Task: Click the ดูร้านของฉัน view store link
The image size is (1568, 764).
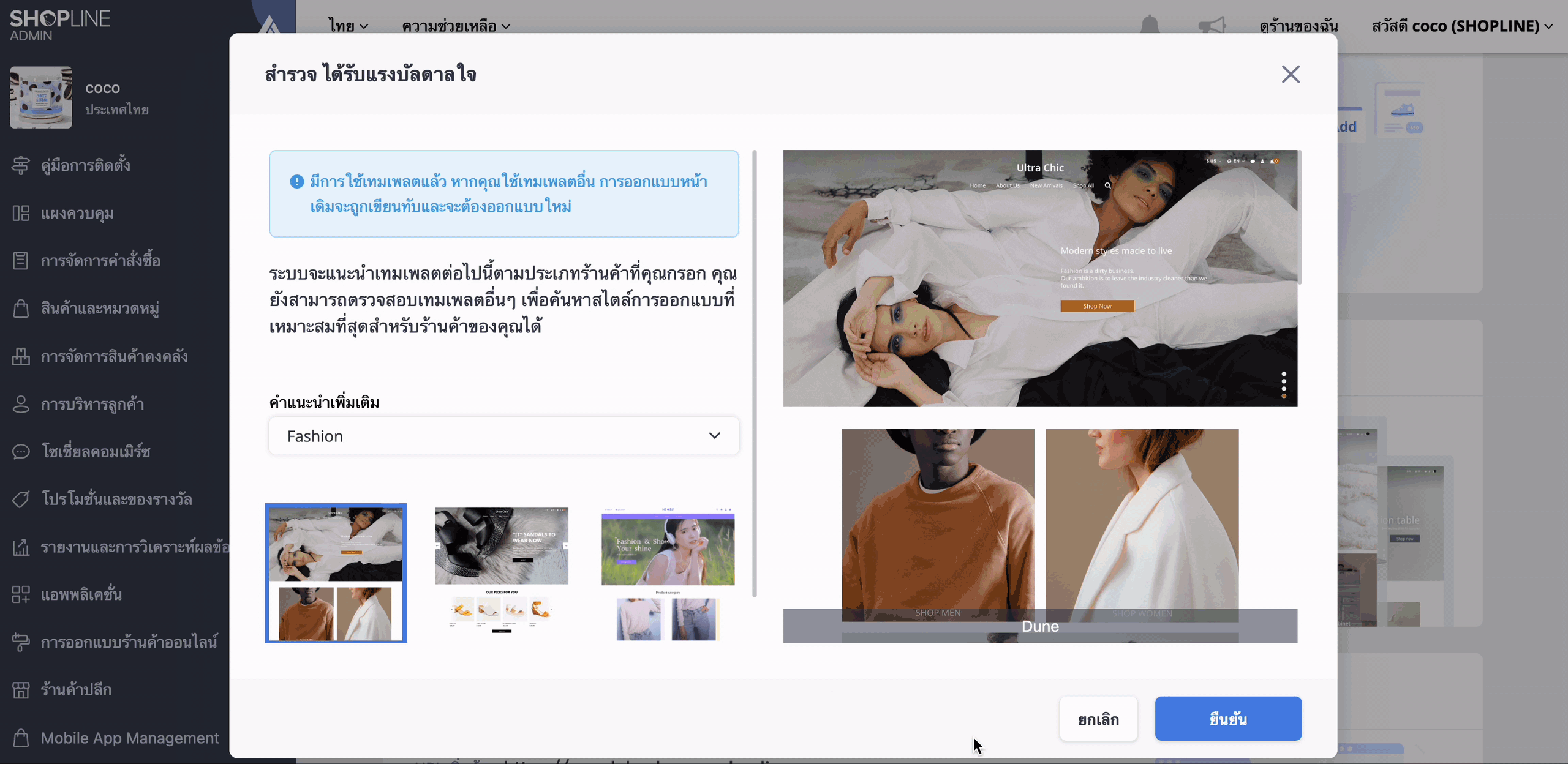Action: (x=1298, y=26)
